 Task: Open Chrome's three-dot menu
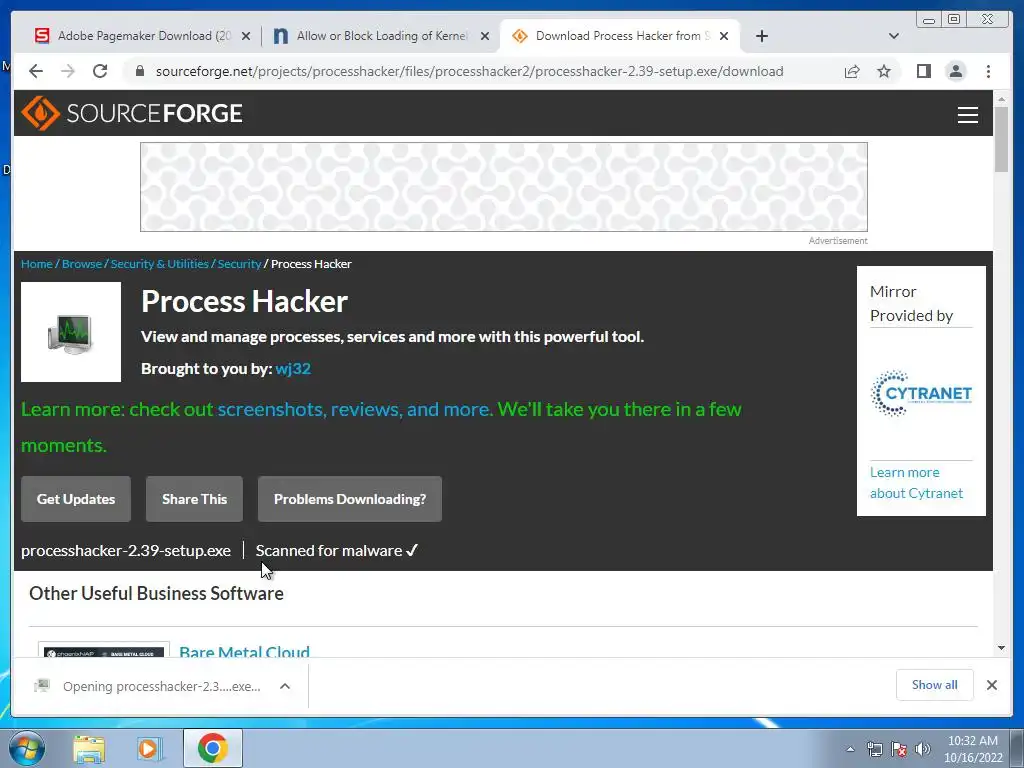pyautogui.click(x=988, y=71)
